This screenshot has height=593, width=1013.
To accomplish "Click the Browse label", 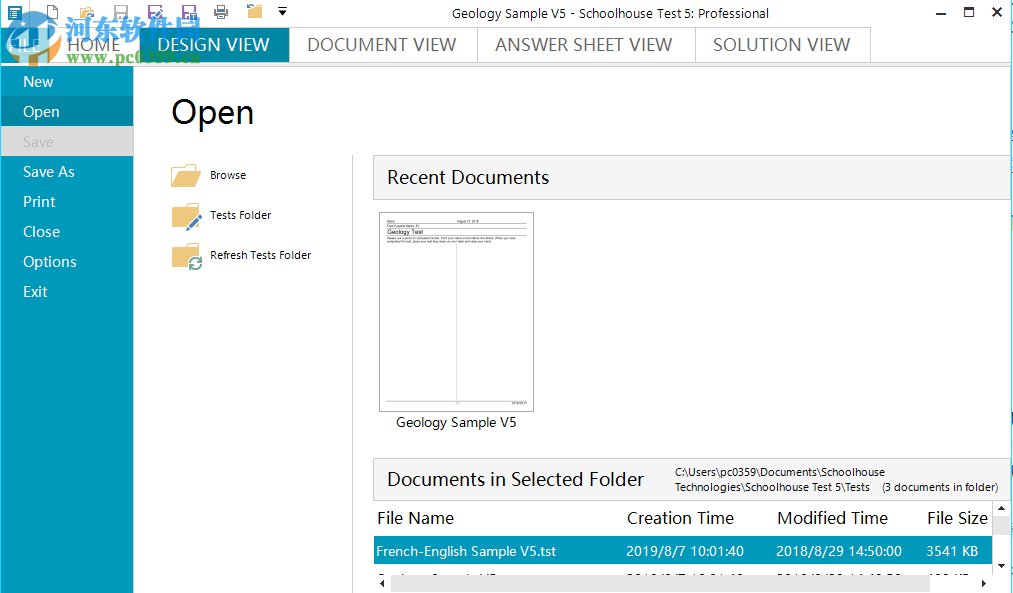I will point(228,175).
